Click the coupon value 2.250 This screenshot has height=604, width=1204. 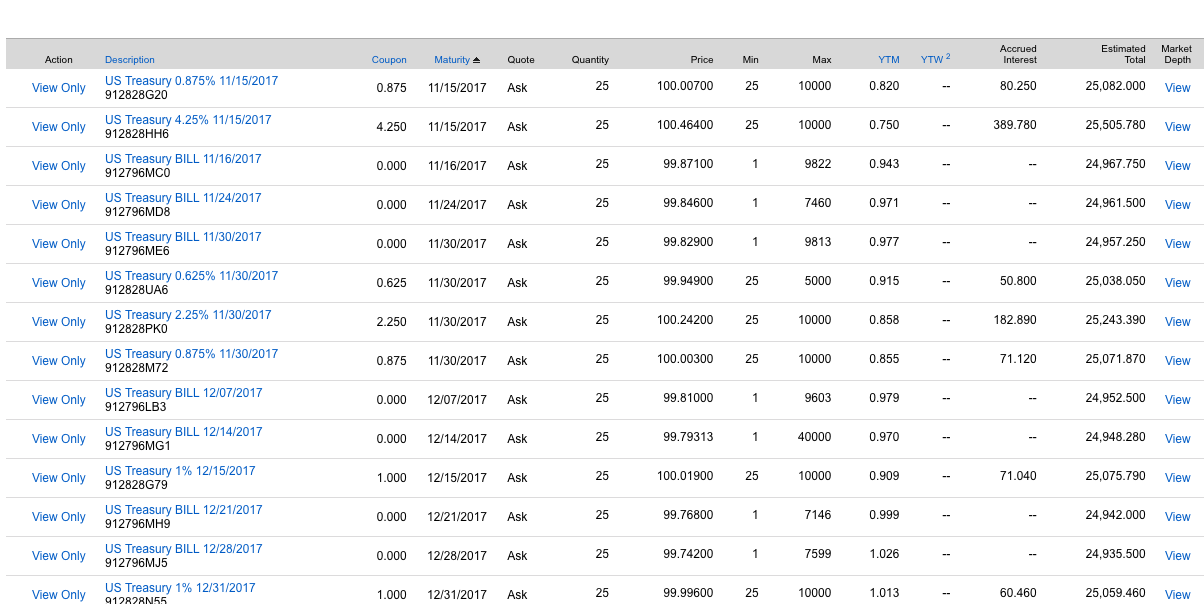point(392,322)
